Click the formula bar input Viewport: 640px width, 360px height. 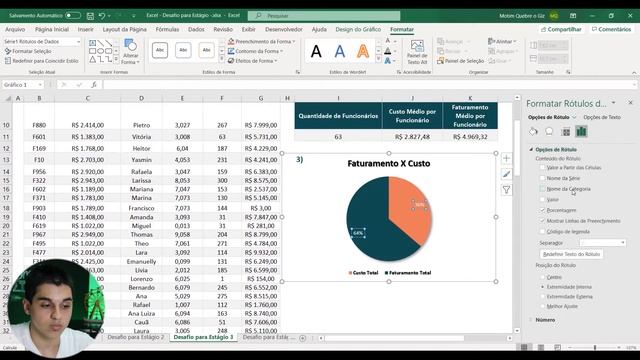tap(369, 84)
